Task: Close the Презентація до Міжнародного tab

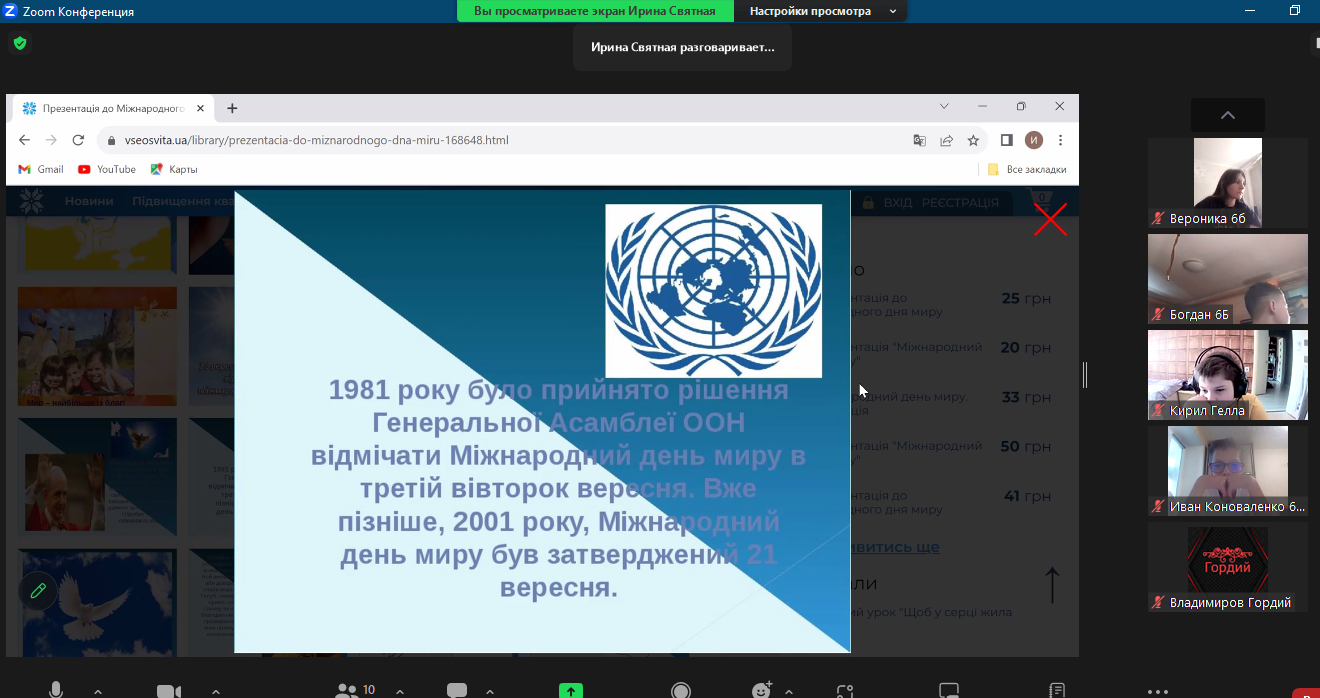Action: coord(201,108)
